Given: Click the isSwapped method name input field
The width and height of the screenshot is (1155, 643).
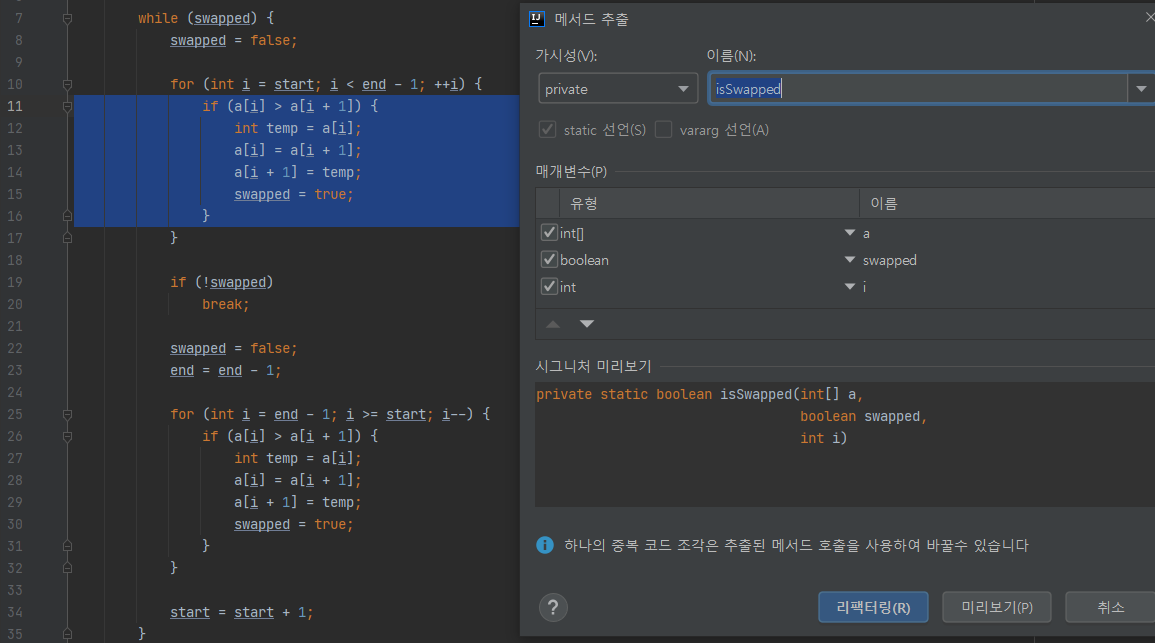Looking at the screenshot, I should point(918,88).
